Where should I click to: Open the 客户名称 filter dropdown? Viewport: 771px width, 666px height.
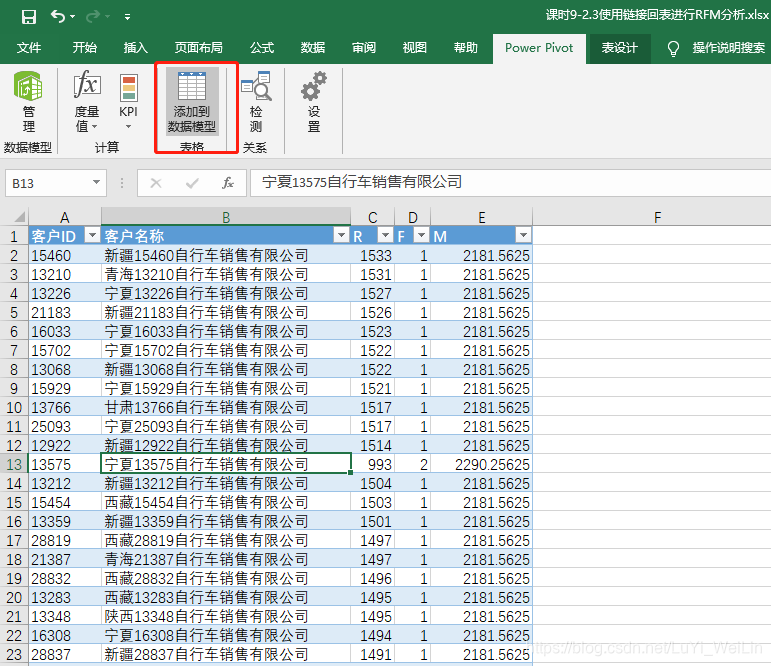click(x=341, y=236)
